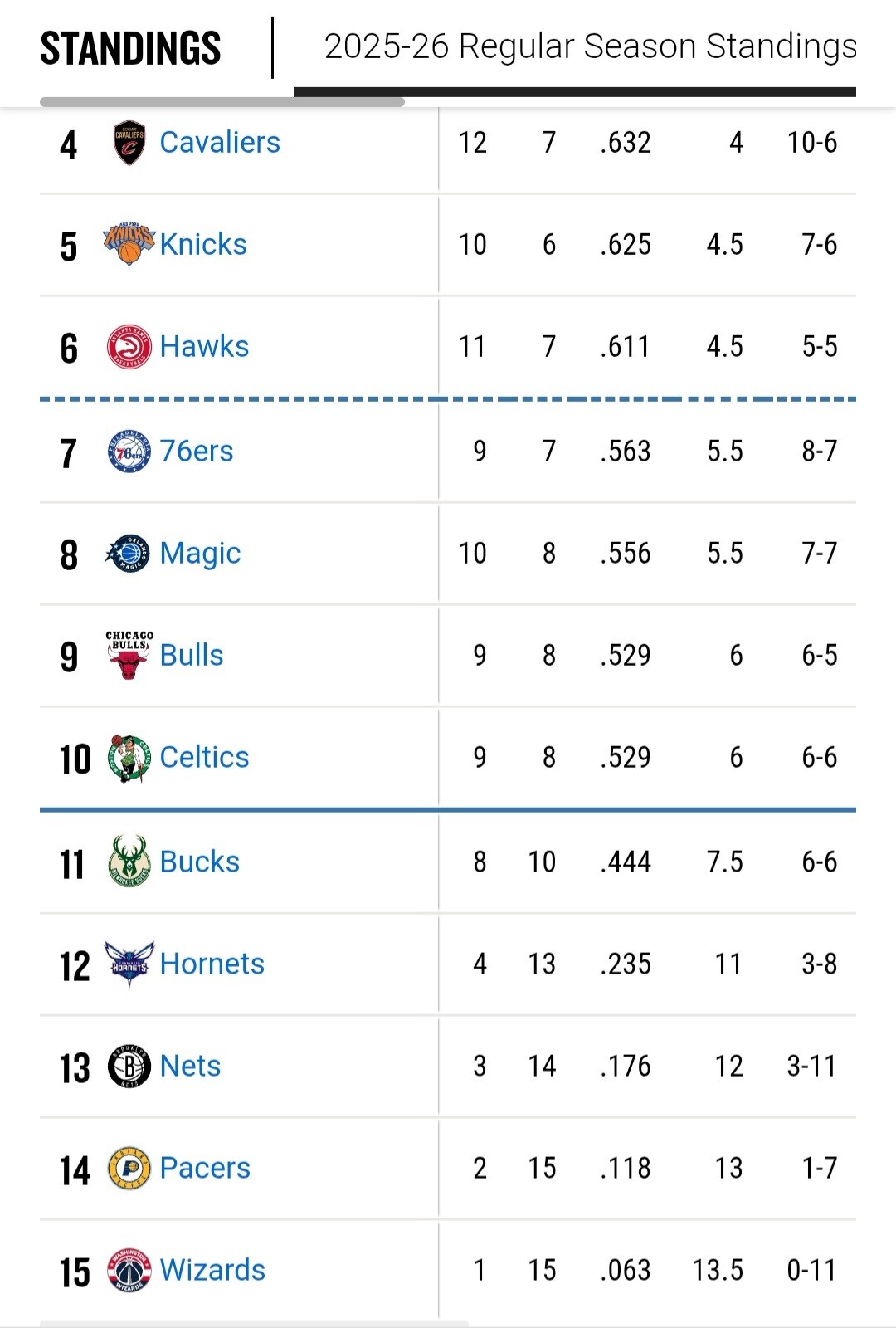Click the horizontal scrollbar under Standings header
The width and height of the screenshot is (896, 1328).
click(222, 102)
